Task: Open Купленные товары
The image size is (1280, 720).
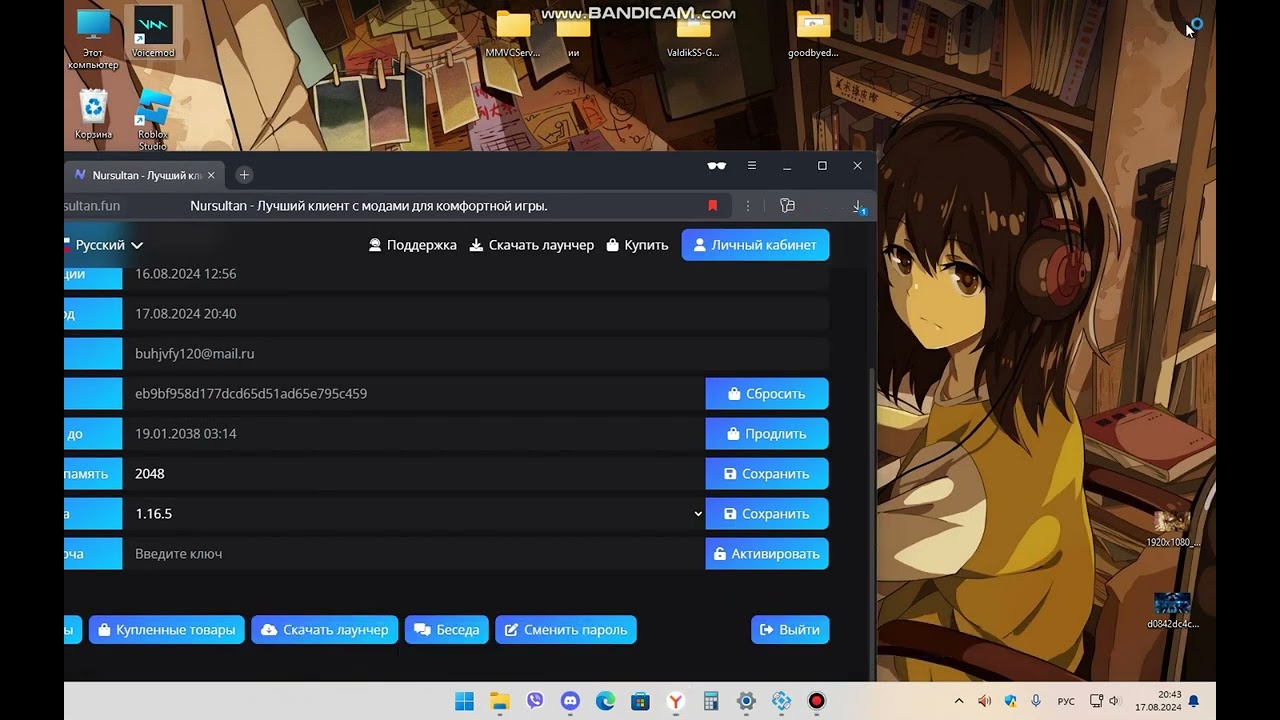Action: tap(167, 630)
